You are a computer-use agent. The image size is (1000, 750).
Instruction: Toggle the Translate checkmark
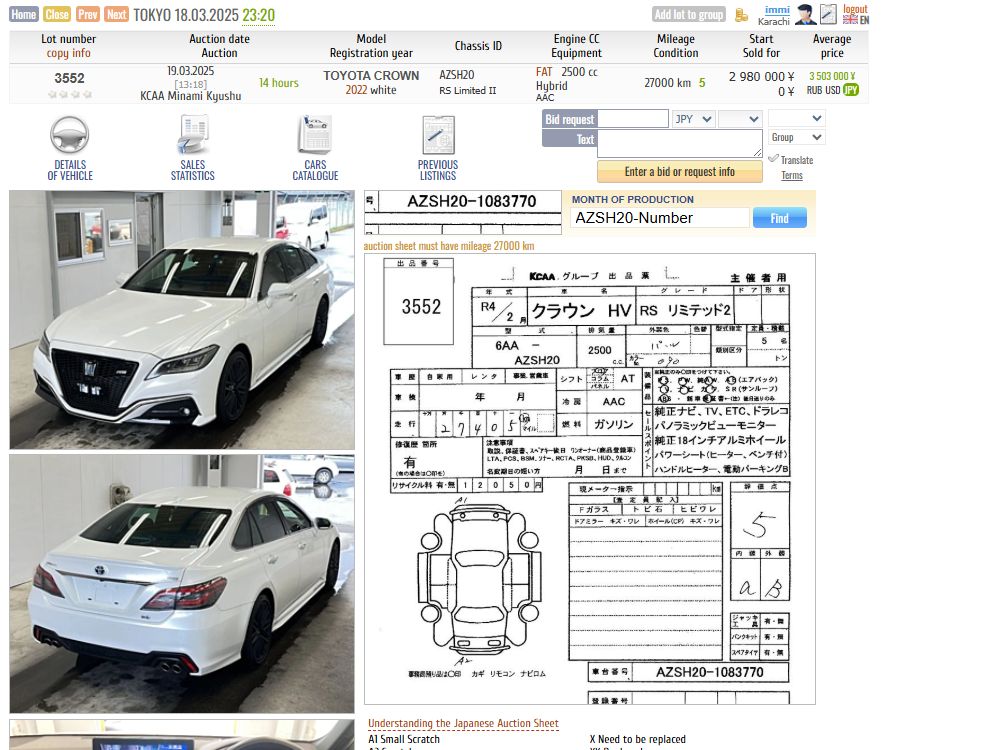tap(774, 158)
